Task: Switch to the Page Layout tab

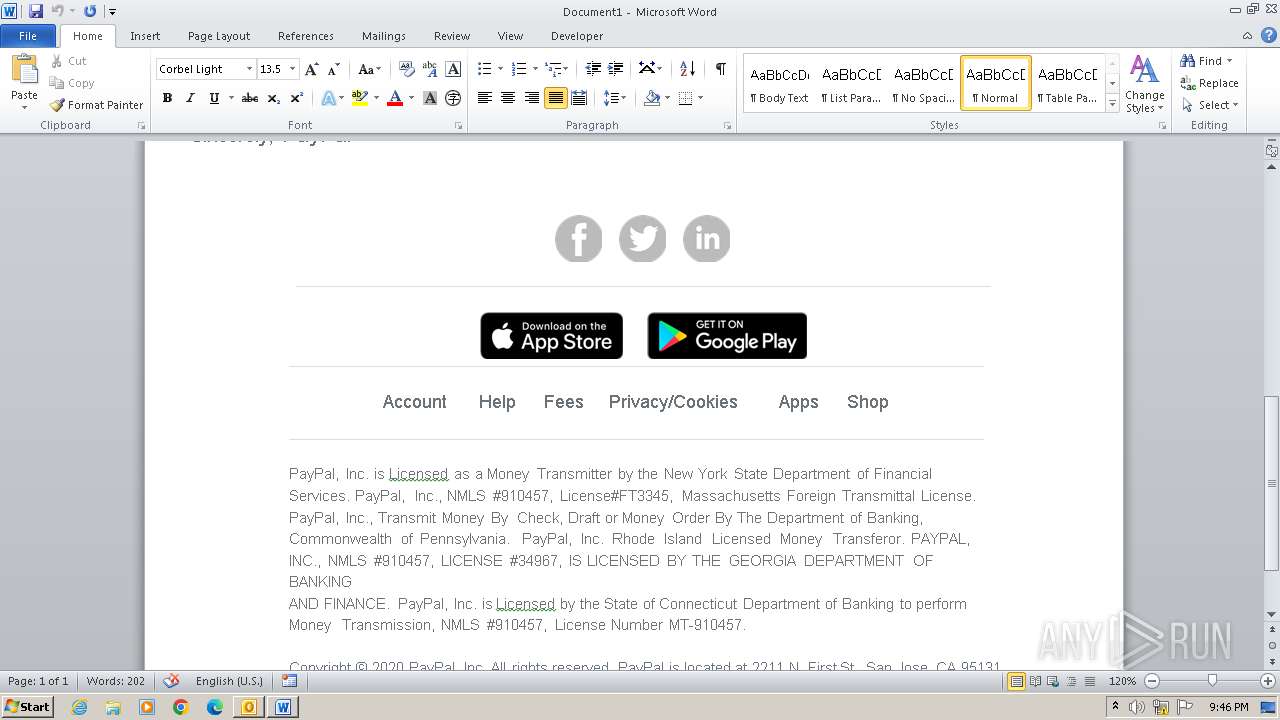Action: tap(219, 36)
